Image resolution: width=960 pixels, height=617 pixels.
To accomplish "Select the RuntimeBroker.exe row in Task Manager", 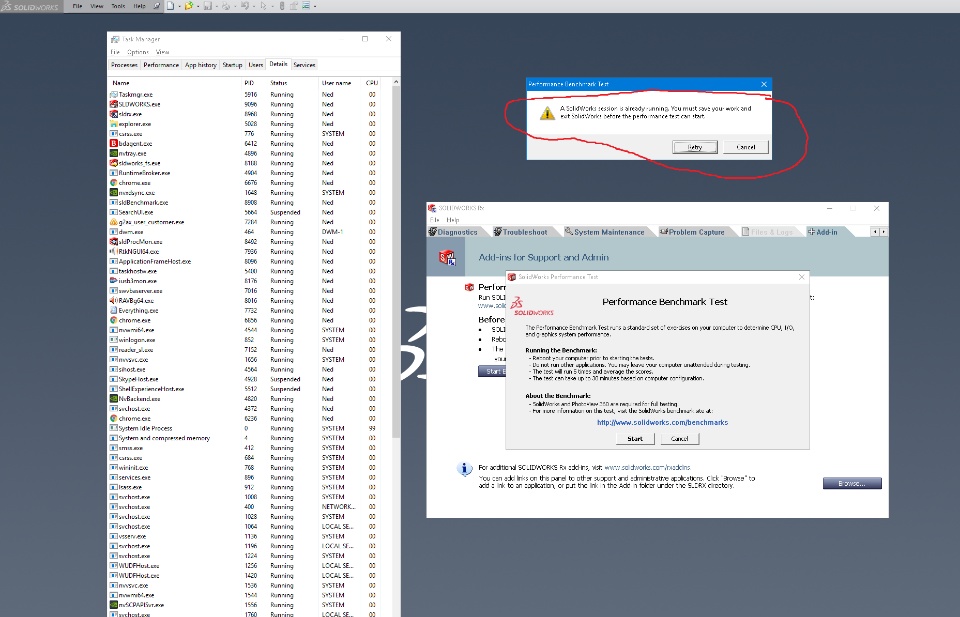I will click(250, 173).
